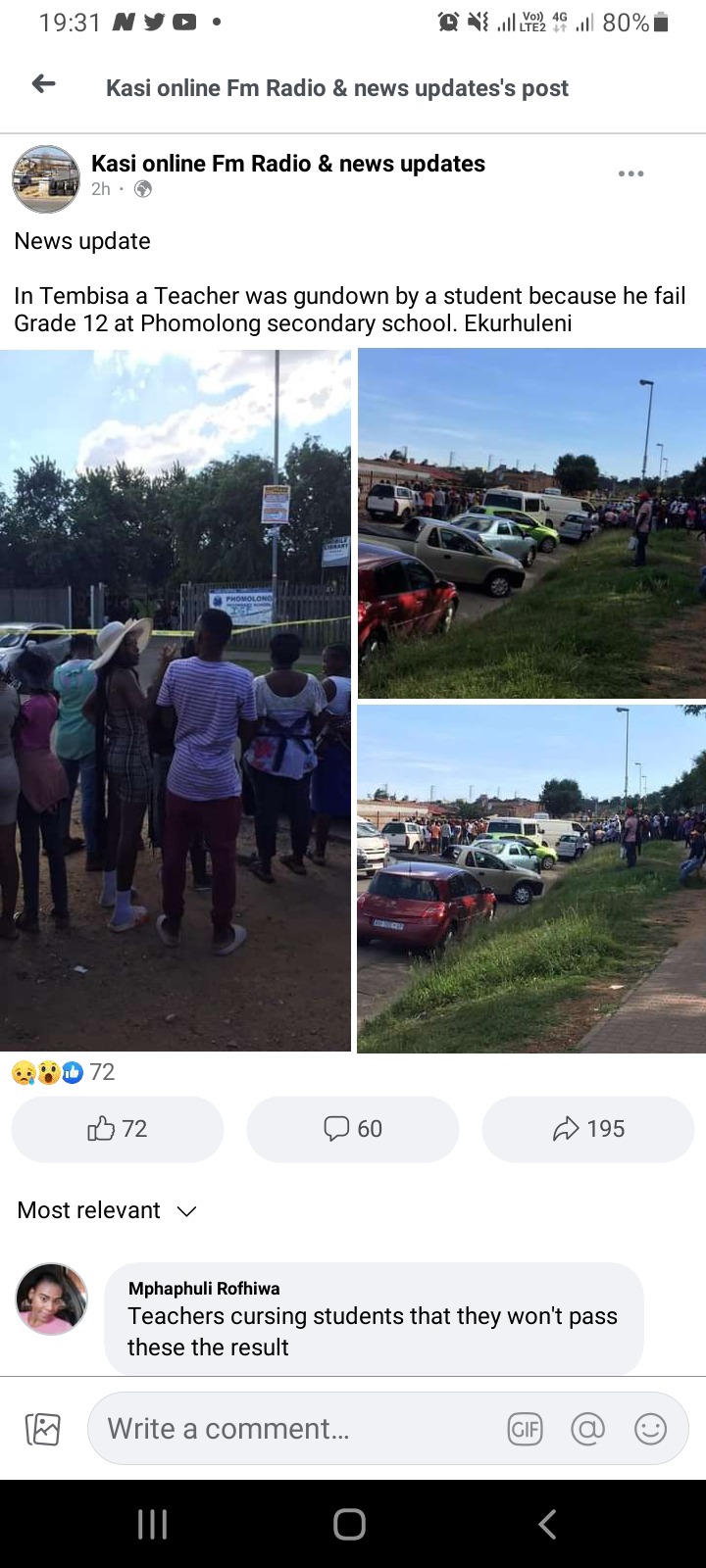
Task: Tap the back arrow at top
Action: coord(44,84)
